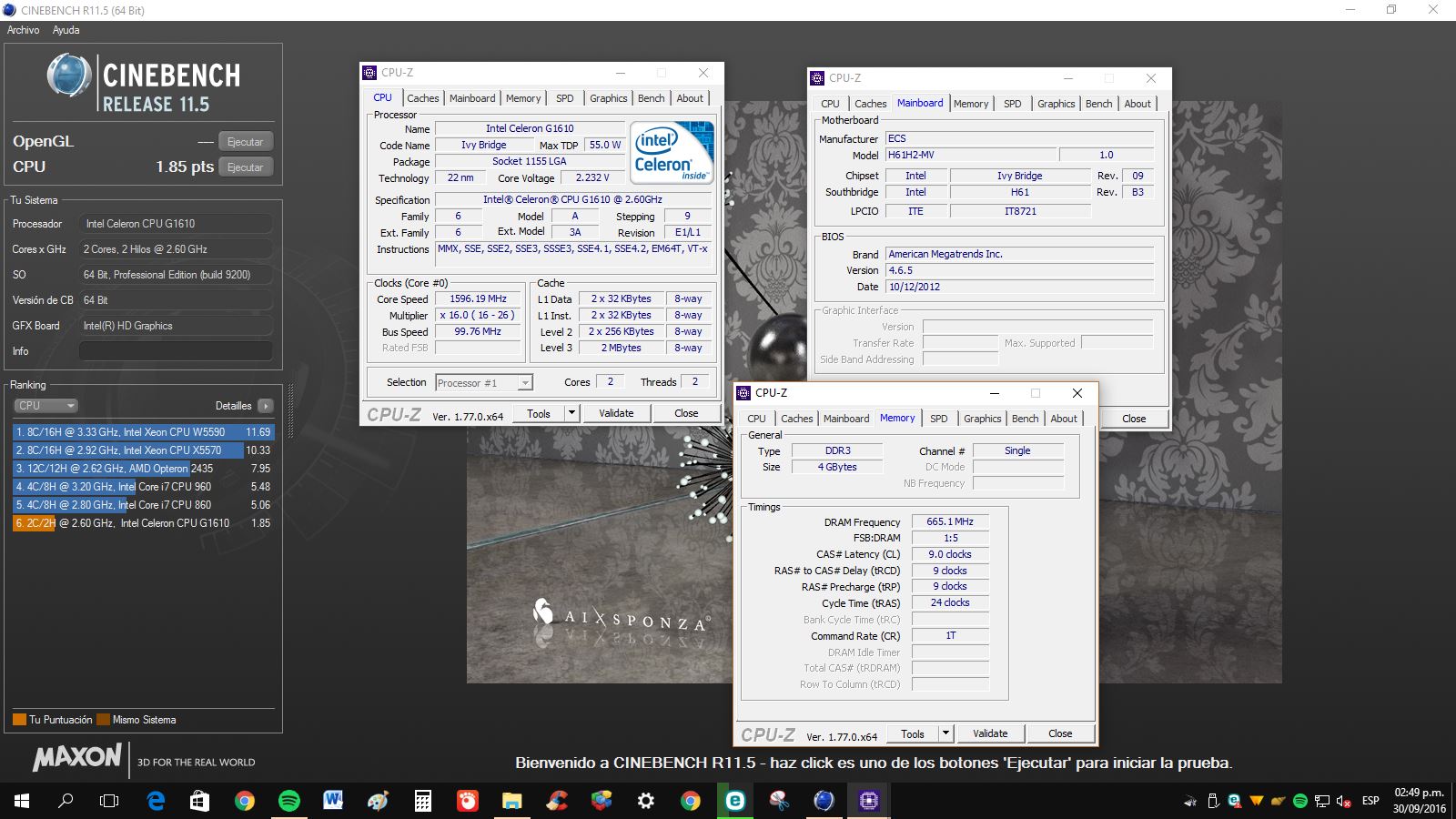Open Graphics tab in CPU-Z Mainboard window
Viewport: 1456px width, 819px height.
pos(1056,104)
